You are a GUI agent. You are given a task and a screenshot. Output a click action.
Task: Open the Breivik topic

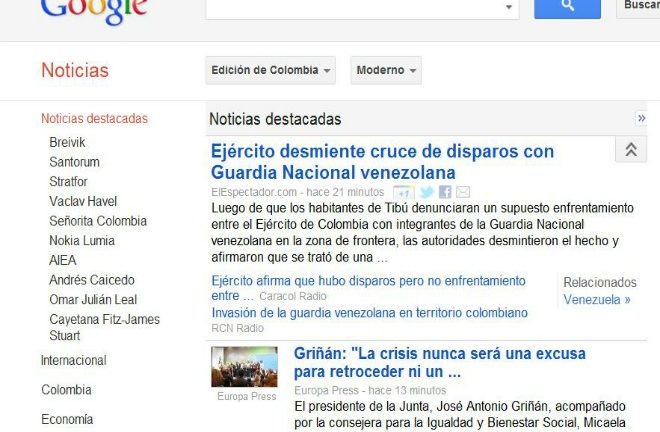(x=67, y=142)
